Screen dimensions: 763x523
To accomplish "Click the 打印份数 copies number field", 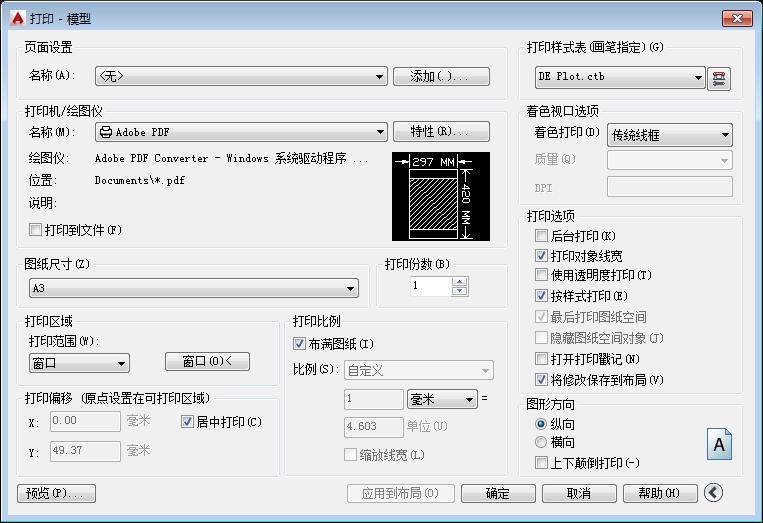I will (431, 286).
